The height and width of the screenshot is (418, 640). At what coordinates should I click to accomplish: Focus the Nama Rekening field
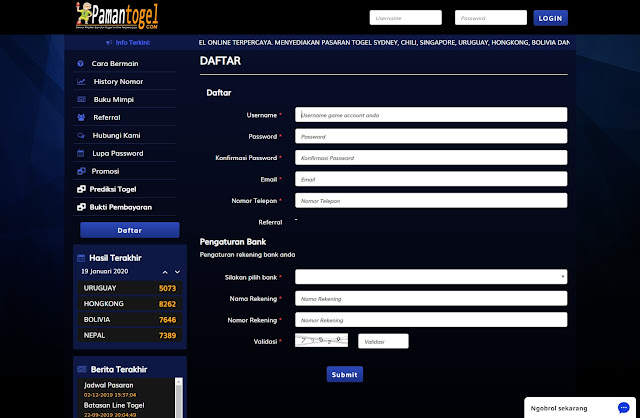point(431,298)
